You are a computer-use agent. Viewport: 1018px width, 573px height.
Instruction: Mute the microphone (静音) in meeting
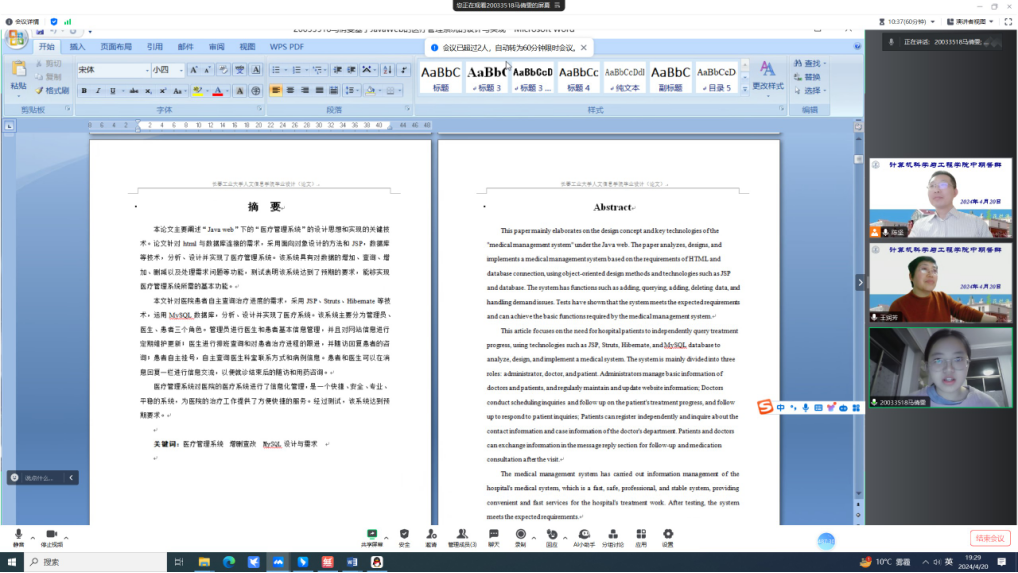[18, 538]
